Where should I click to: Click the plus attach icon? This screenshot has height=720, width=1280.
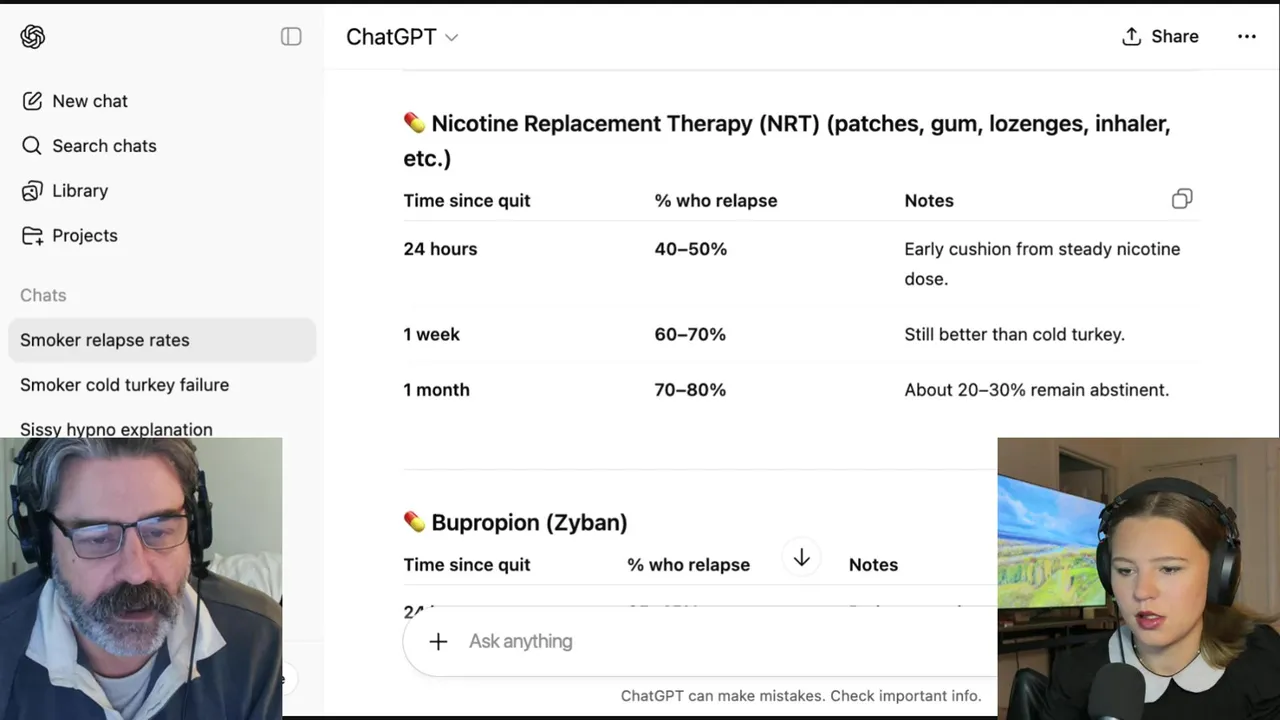point(438,642)
